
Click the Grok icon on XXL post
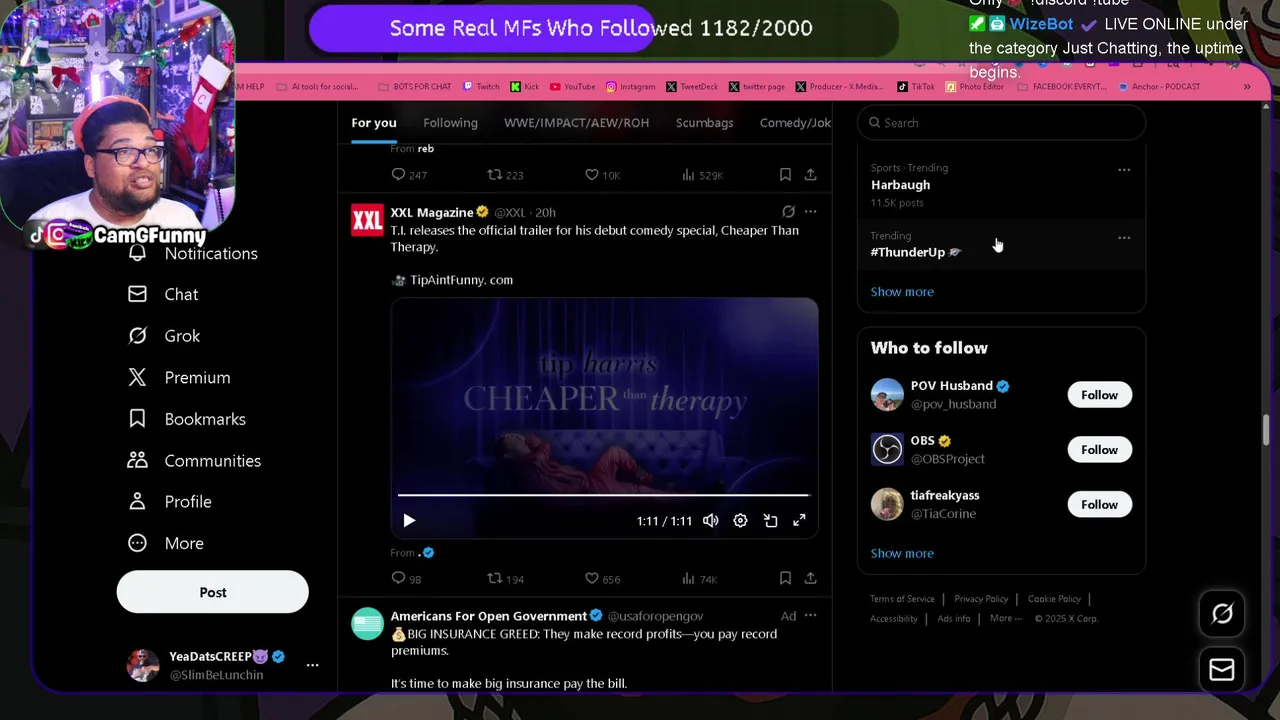click(788, 212)
